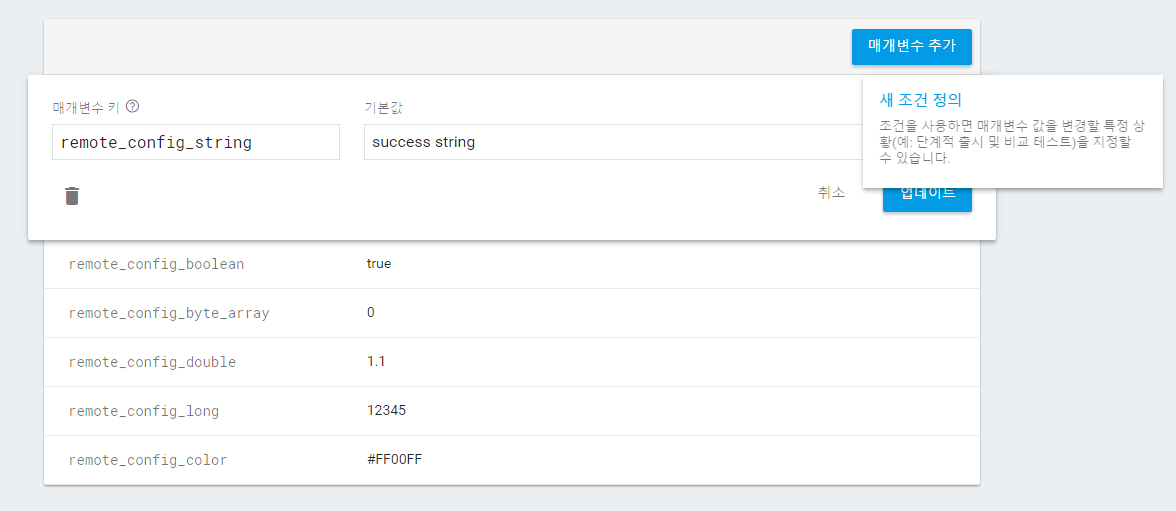Click the 새 조건 정의 heading
Screen dimensions: 1176x511
pos(920,100)
